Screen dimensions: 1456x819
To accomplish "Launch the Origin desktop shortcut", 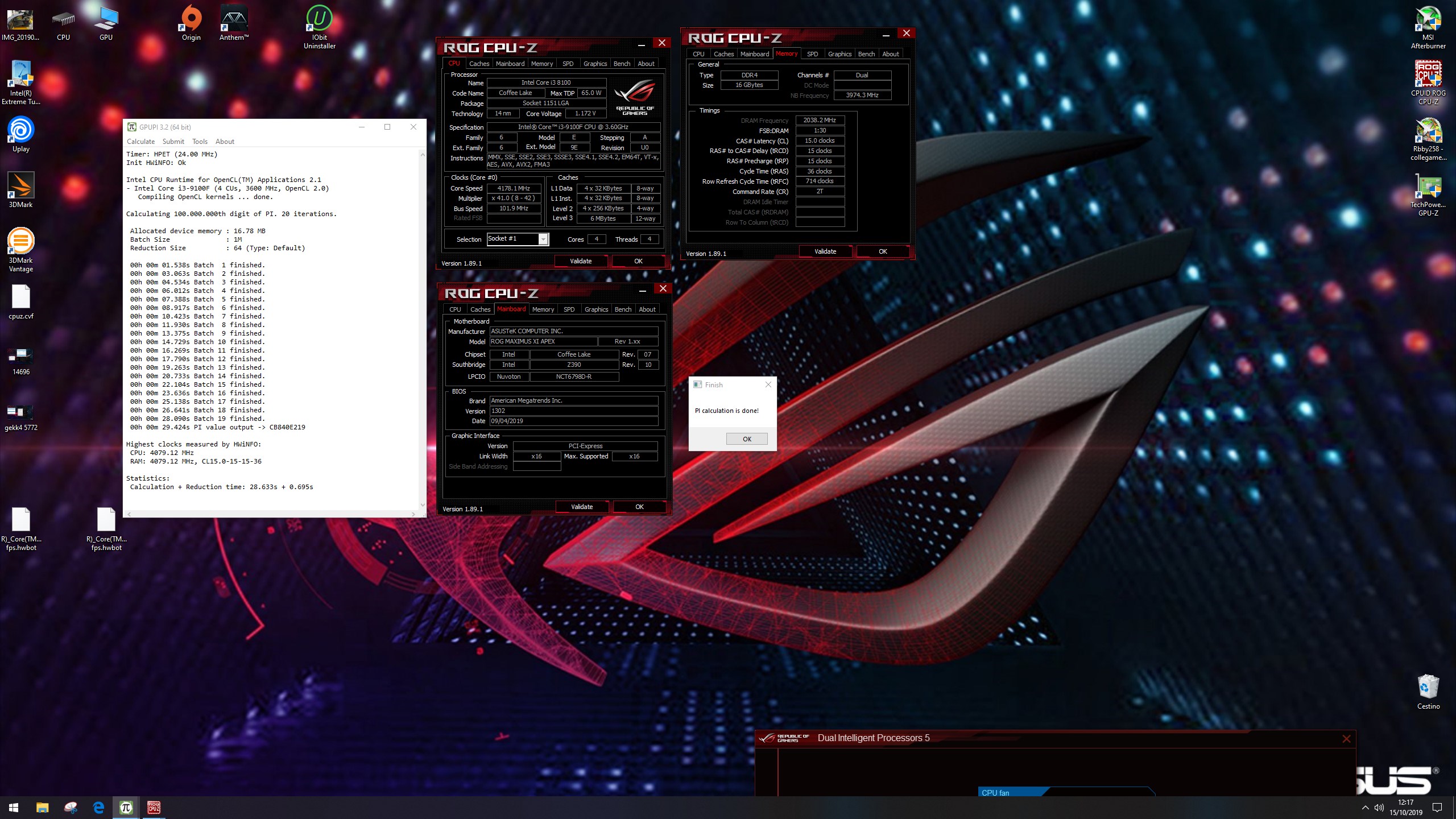I will coord(191,24).
